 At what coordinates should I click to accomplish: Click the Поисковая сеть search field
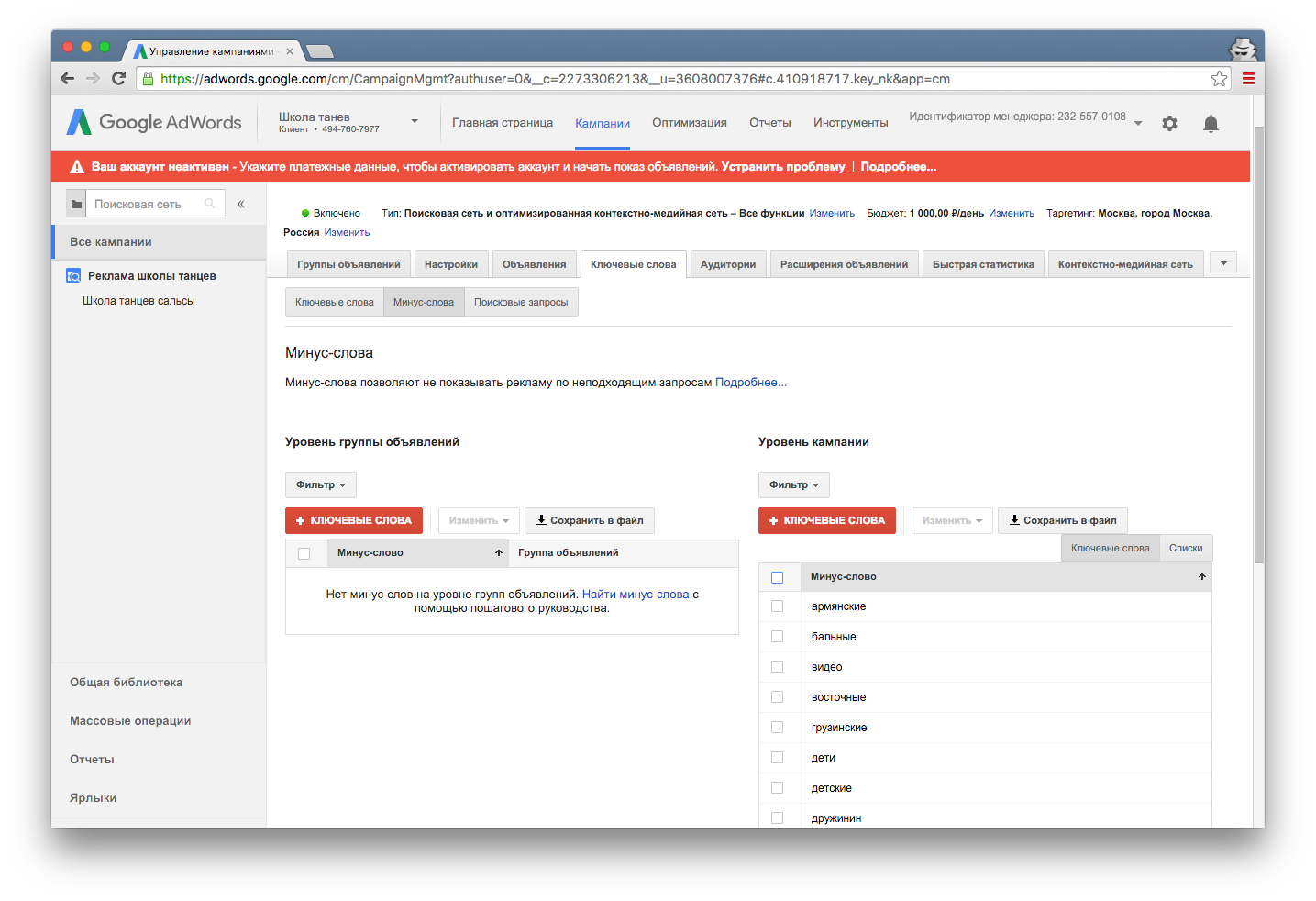coord(147,205)
